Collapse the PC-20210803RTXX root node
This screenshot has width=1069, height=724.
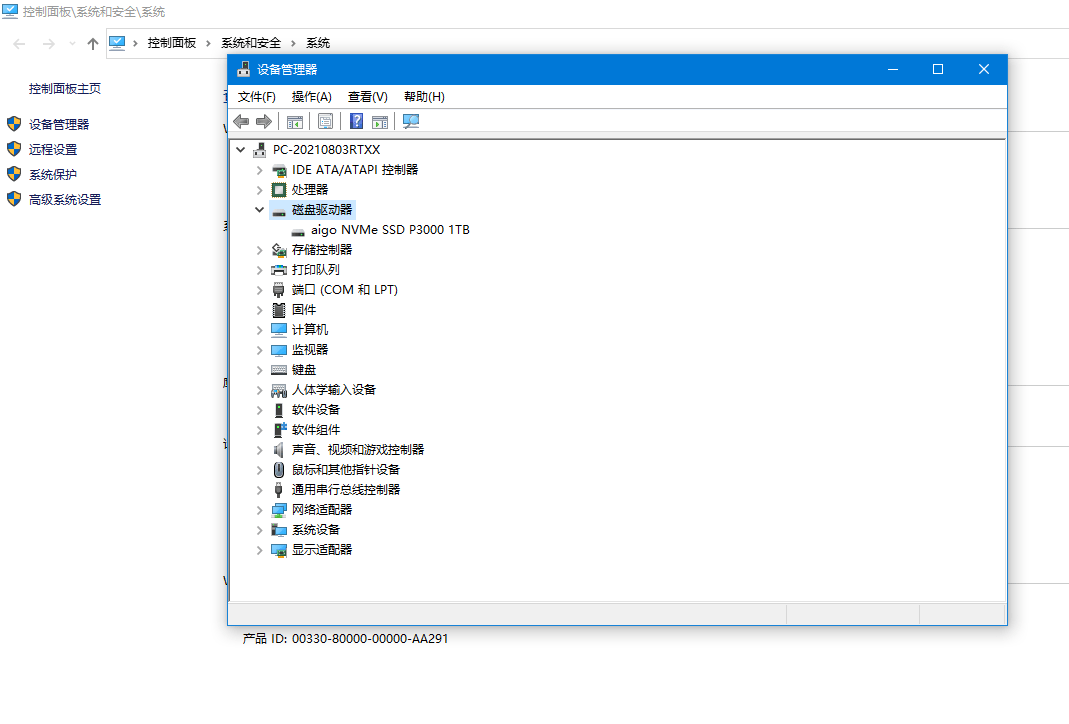click(240, 149)
